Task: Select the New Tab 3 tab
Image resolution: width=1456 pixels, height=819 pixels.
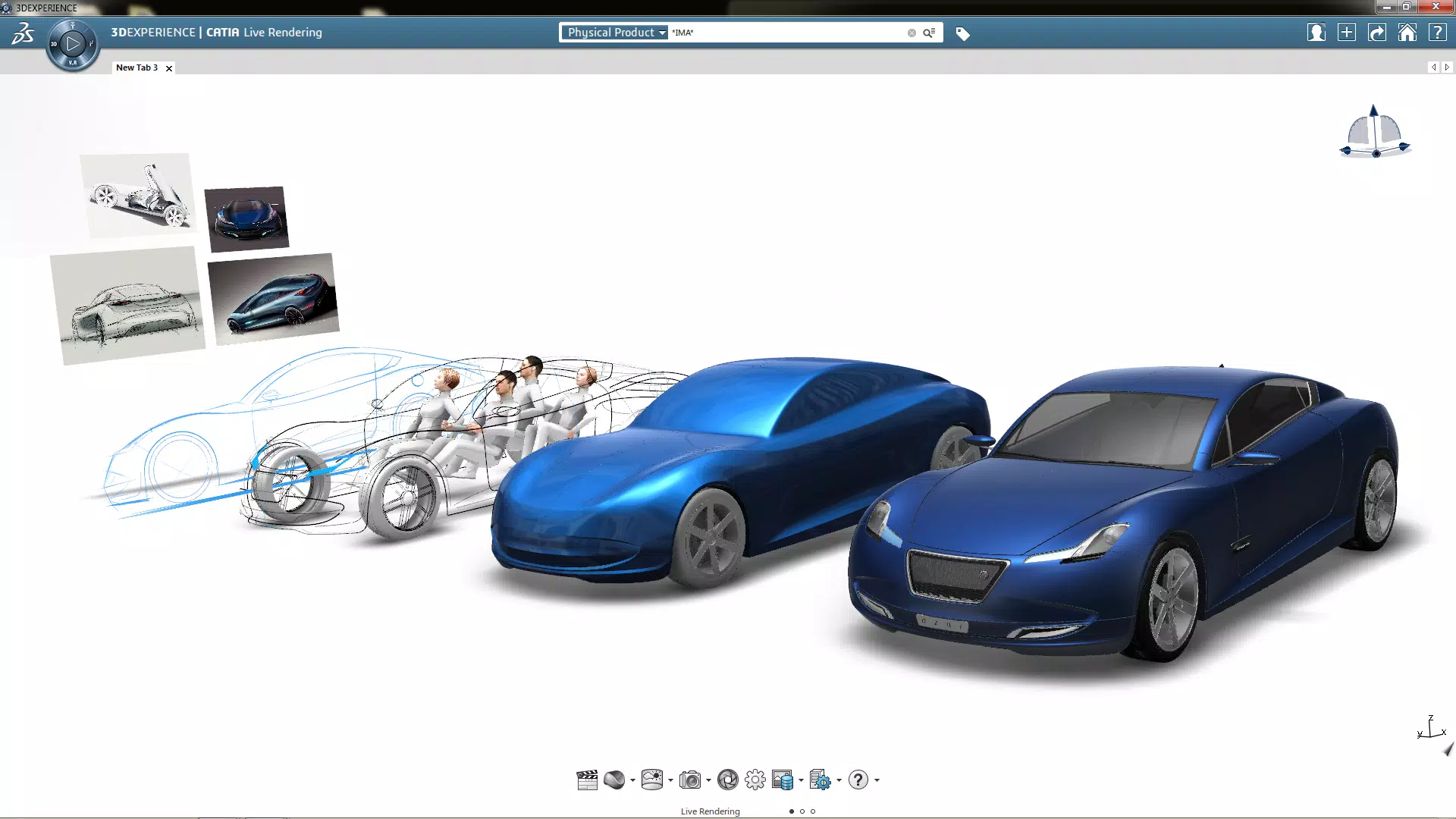Action: coord(136,67)
